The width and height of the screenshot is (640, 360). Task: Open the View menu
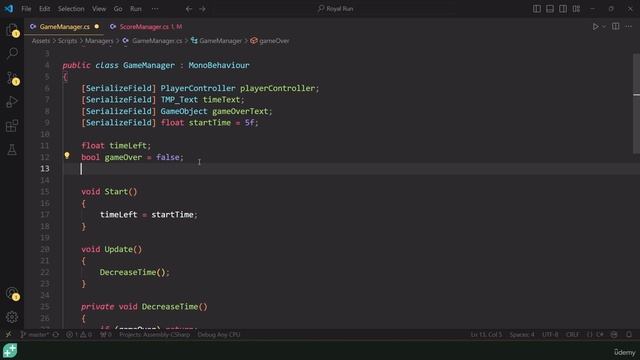(99, 9)
